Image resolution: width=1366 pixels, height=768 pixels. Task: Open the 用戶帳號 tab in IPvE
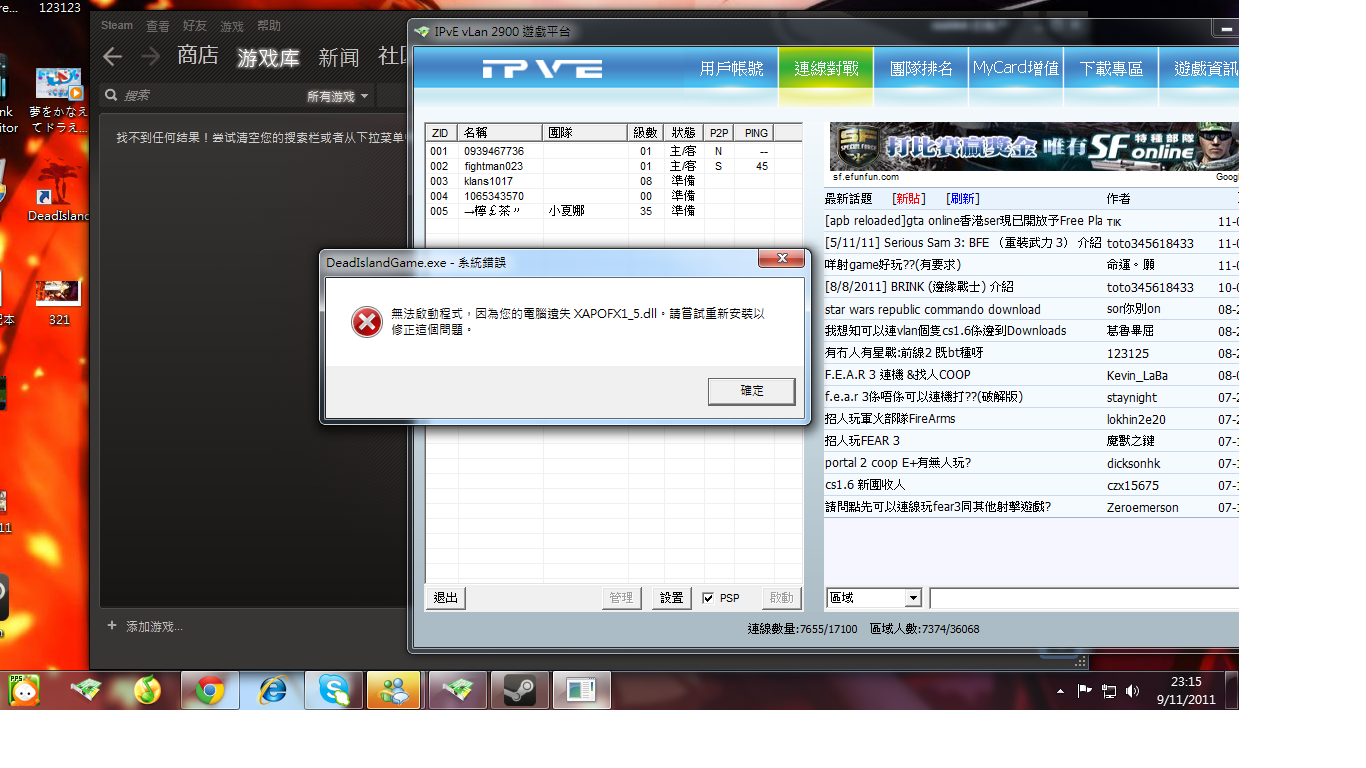point(731,69)
